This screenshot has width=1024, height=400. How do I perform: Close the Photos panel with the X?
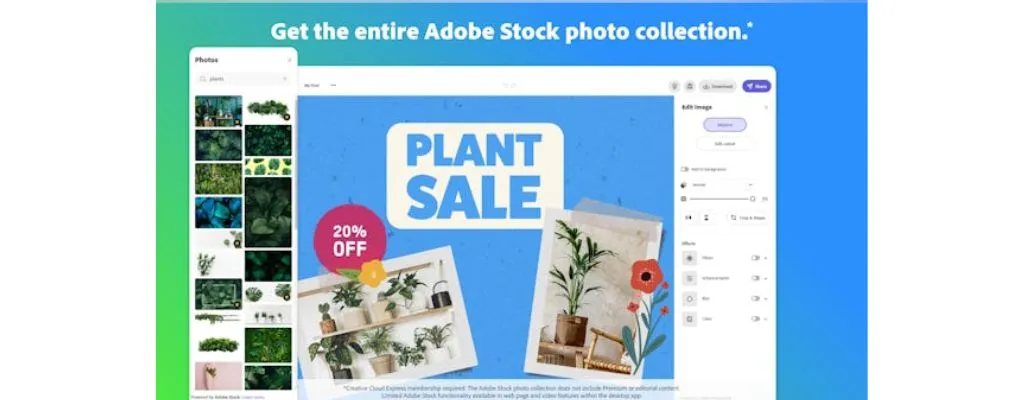click(290, 60)
